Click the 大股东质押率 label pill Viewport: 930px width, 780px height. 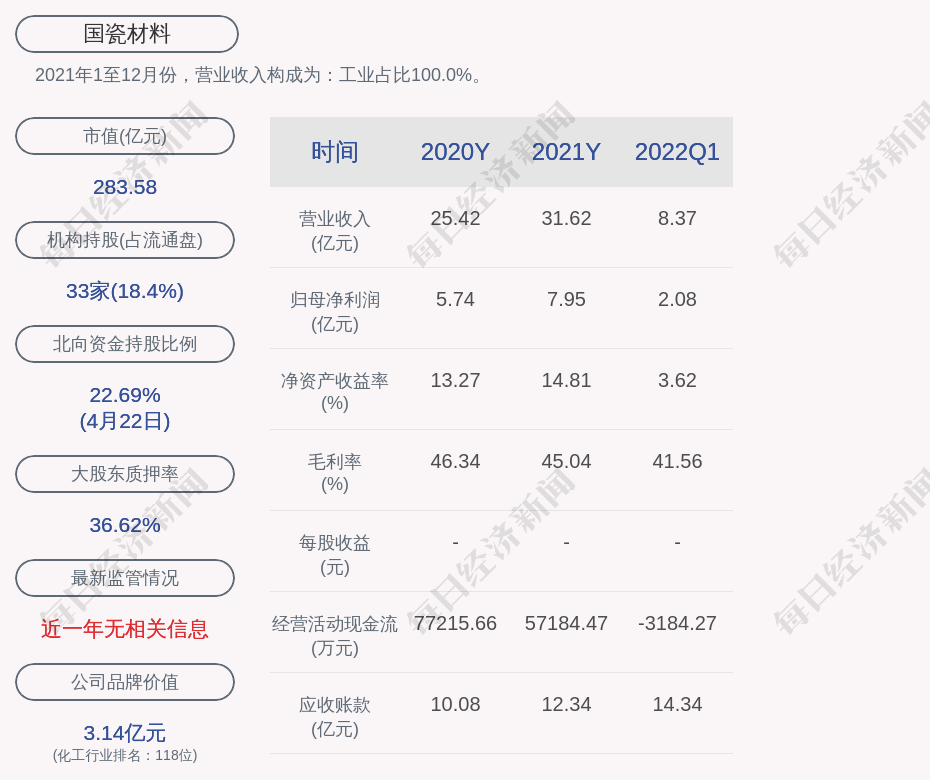[x=125, y=474]
